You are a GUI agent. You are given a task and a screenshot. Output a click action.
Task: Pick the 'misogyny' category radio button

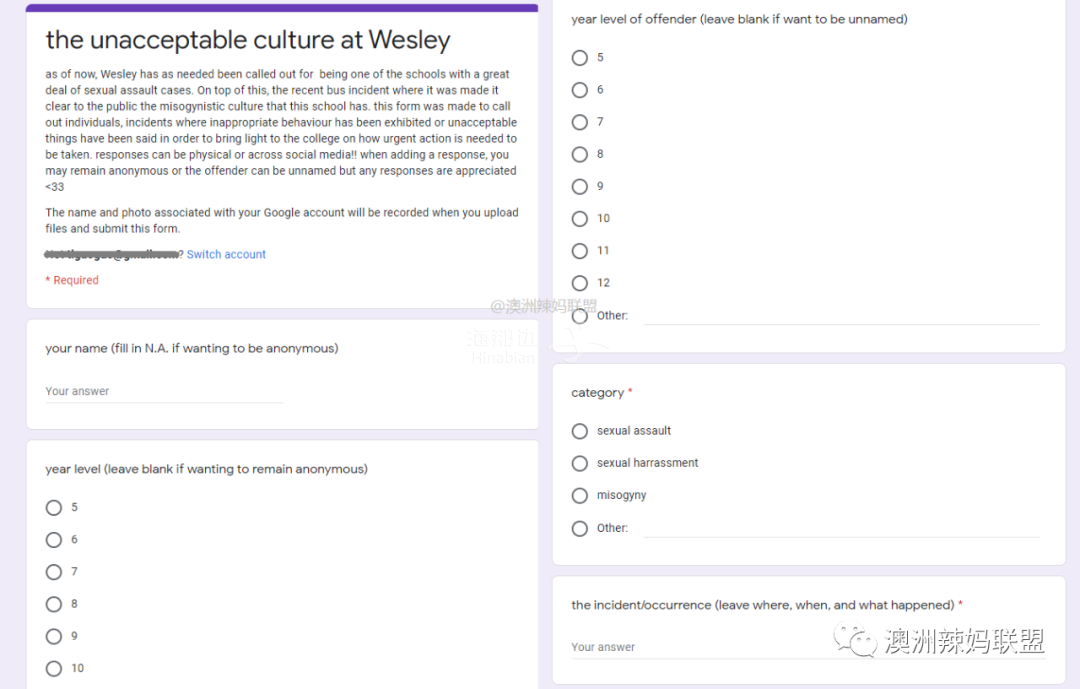coord(580,496)
